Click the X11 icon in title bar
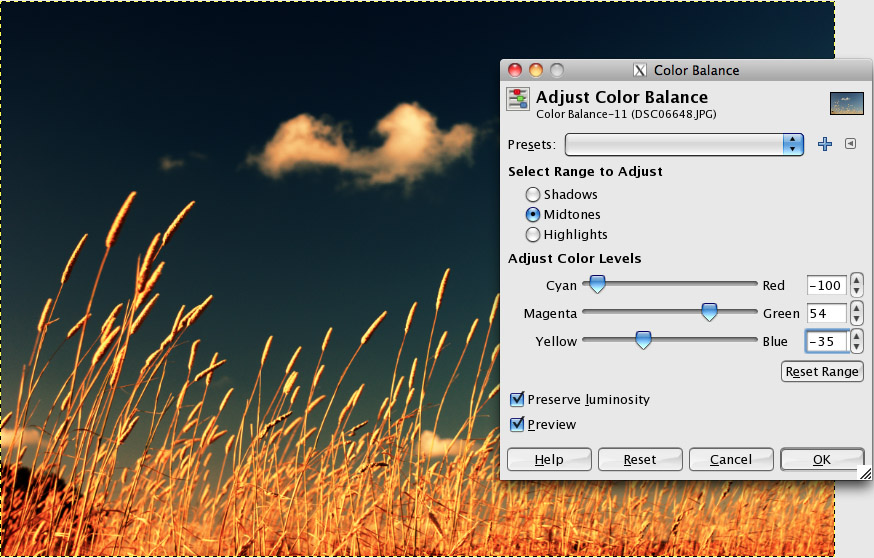 [640, 70]
